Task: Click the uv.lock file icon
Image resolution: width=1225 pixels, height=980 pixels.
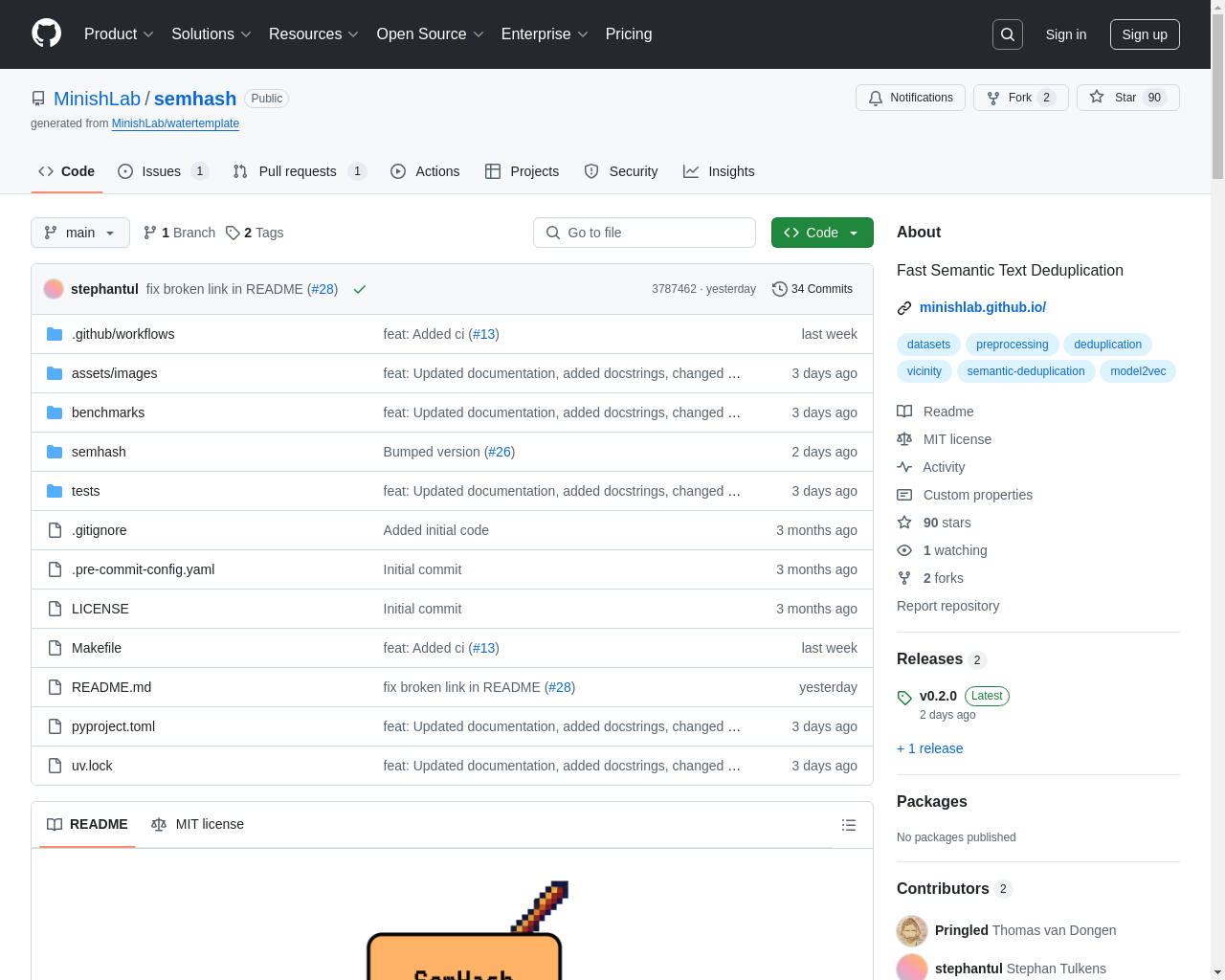Action: 55,766
